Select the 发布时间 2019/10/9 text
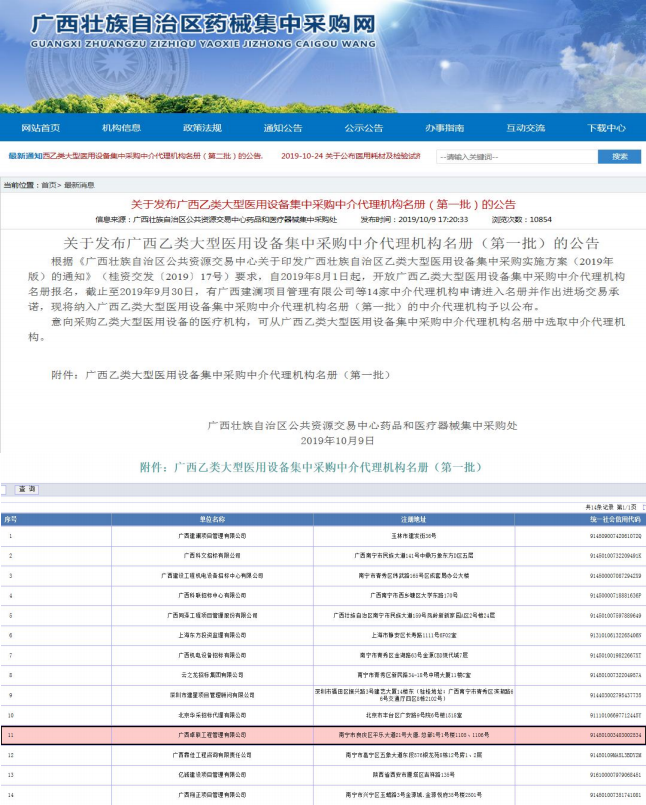This screenshot has width=646, height=805. [414, 219]
